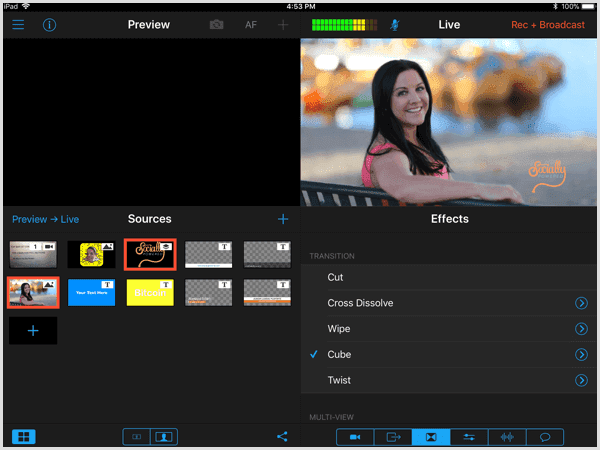Add a new source with Sources plus

pos(283,219)
